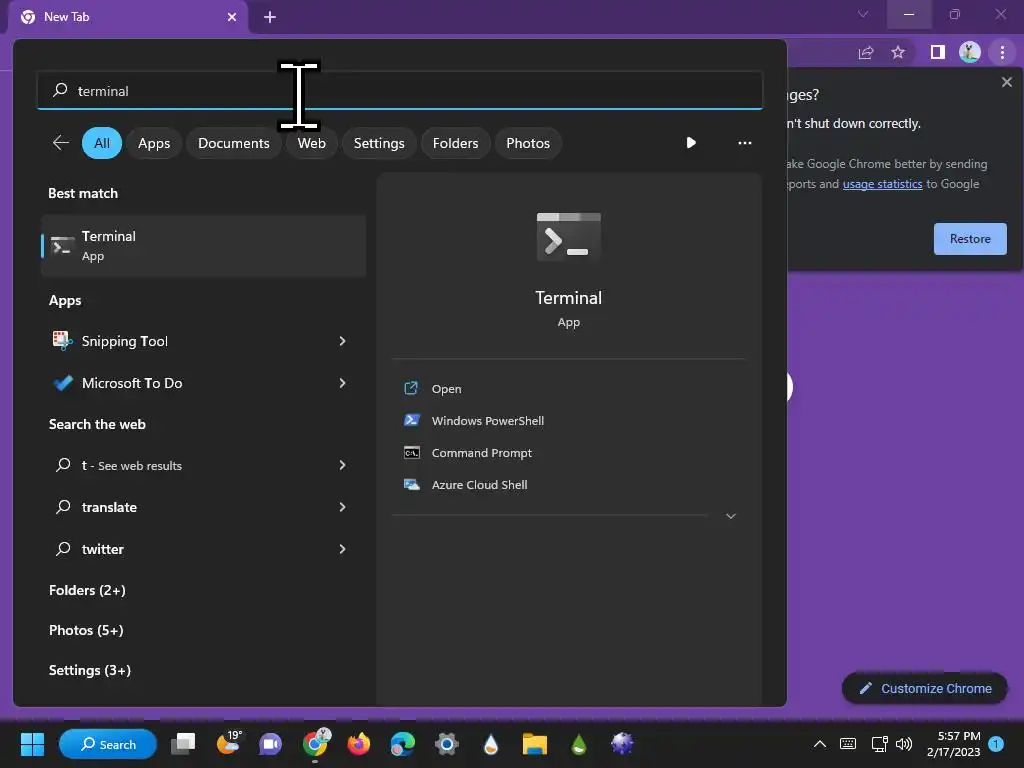Screen dimensions: 1024x768
Task: Expand the twitter web suggestion chevron
Action: tap(342, 549)
